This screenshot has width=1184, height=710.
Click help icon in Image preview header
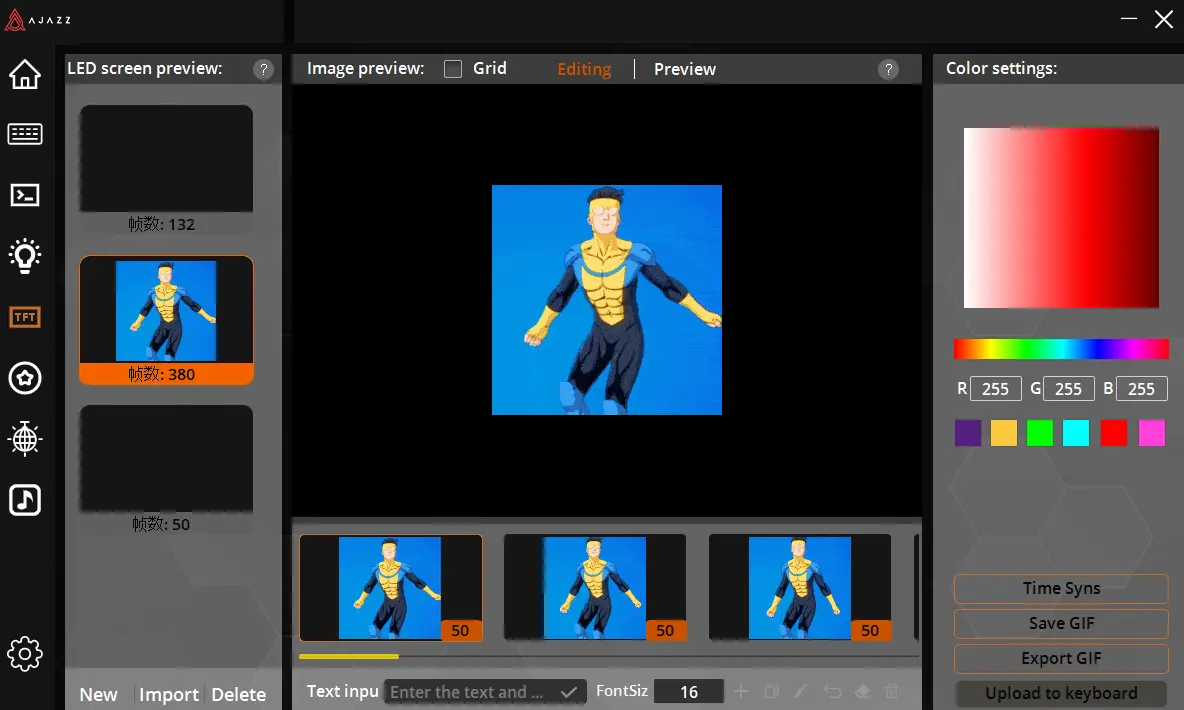(889, 69)
